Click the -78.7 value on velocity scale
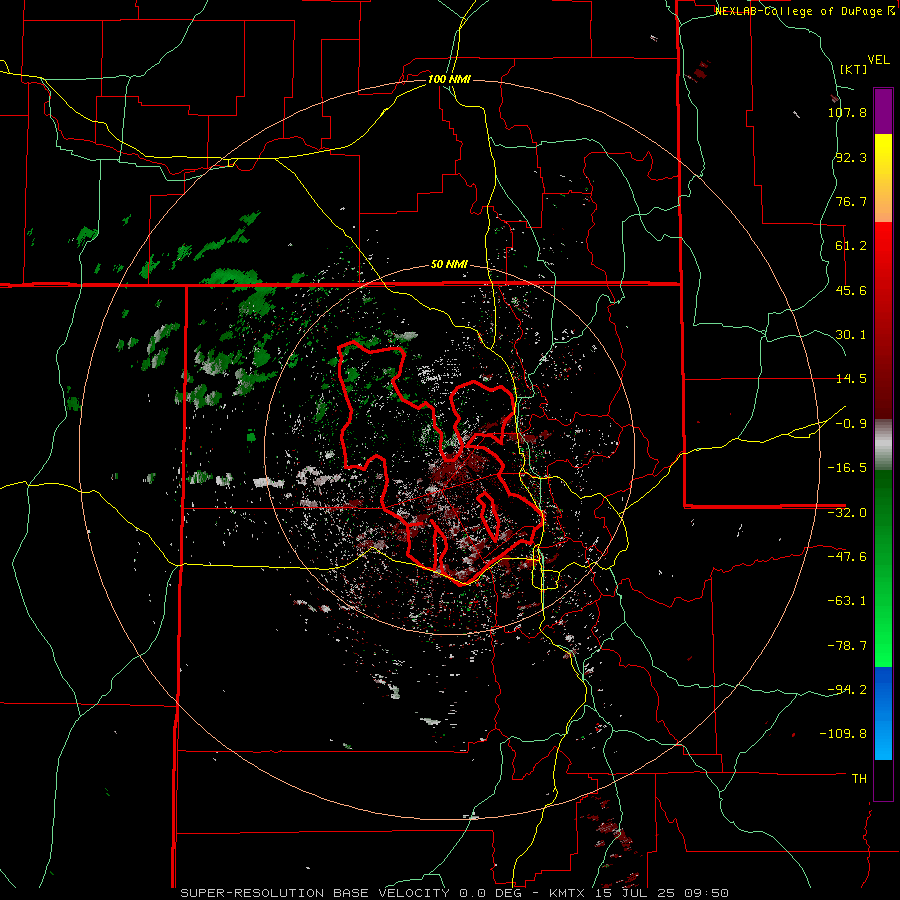Viewport: 900px width, 900px height. 847,646
